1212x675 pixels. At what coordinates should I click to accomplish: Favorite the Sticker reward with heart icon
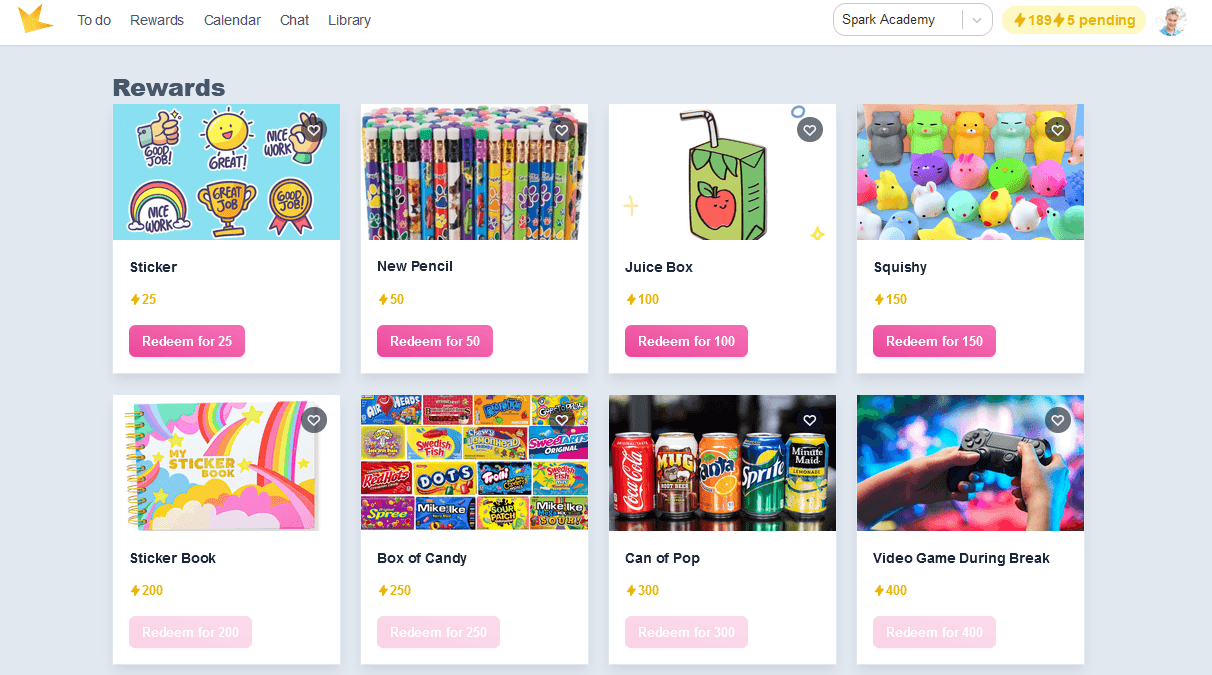click(314, 130)
